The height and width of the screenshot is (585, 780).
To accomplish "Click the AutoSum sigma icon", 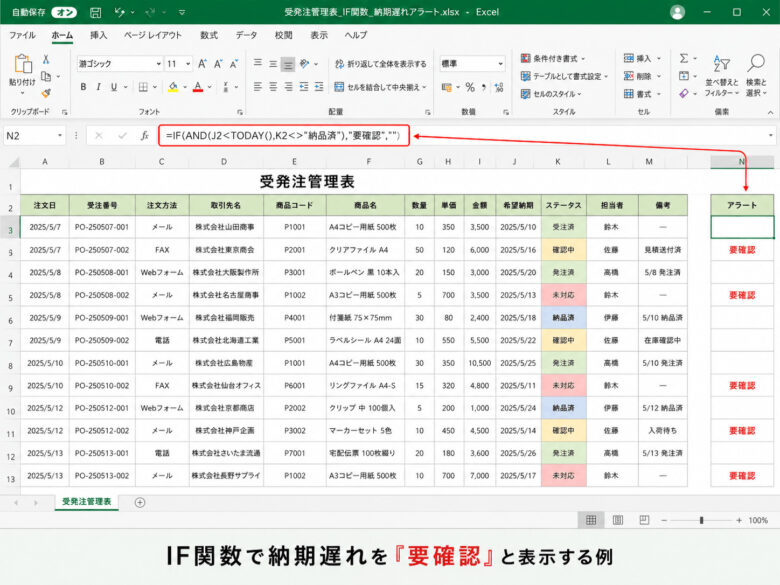I will click(684, 58).
